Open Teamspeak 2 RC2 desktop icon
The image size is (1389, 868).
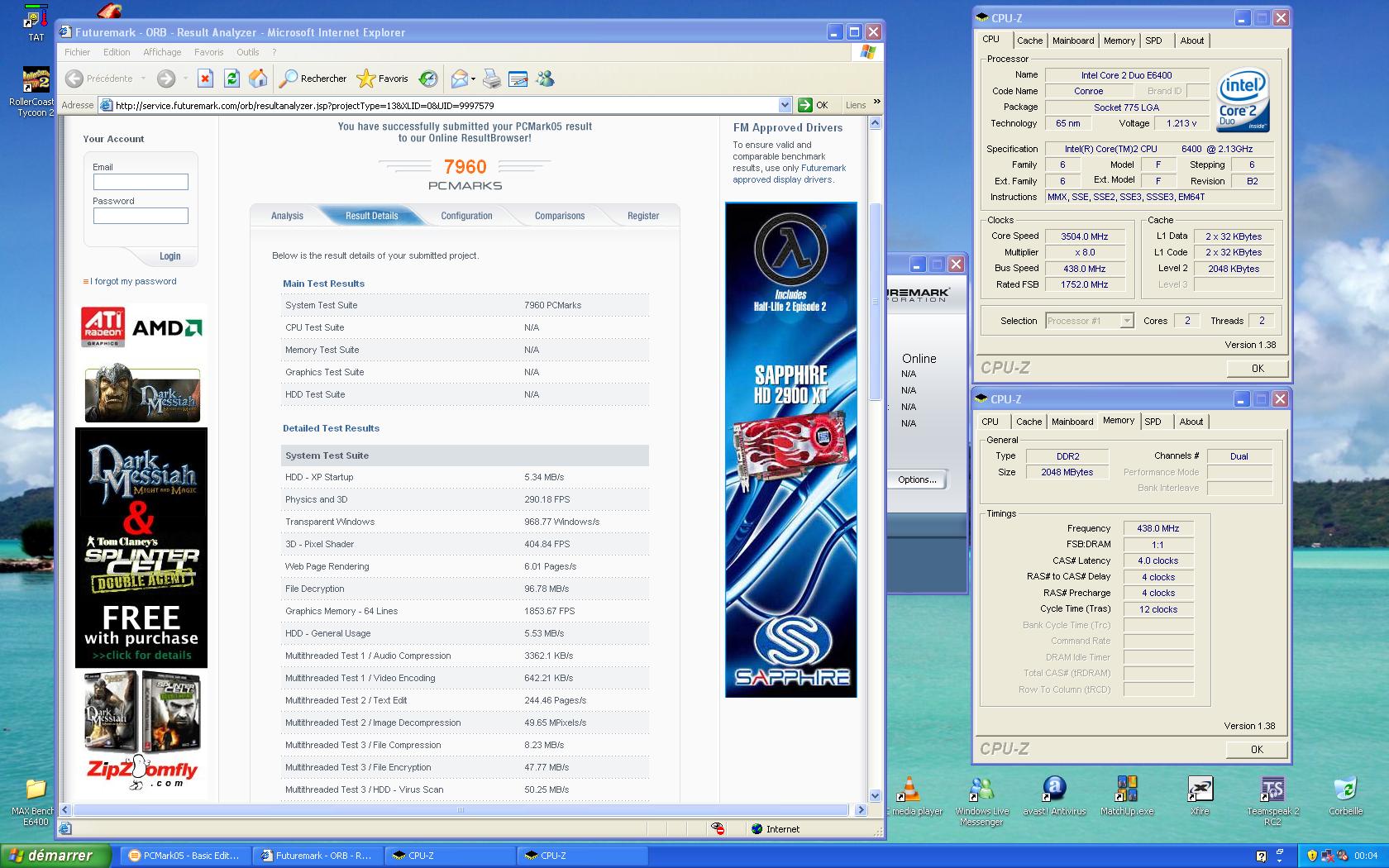click(x=1272, y=800)
